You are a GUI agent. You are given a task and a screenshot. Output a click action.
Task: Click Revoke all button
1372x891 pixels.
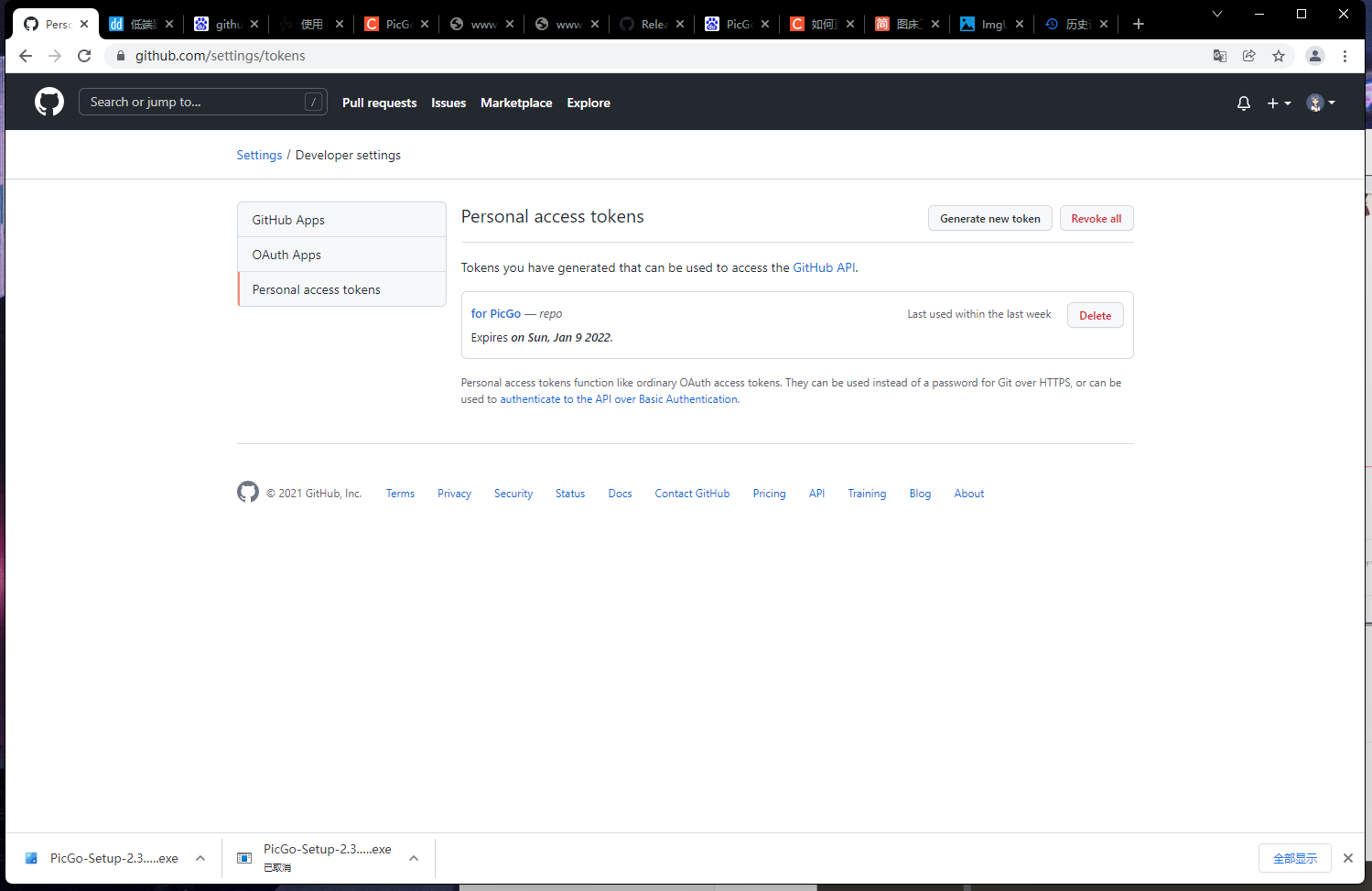coord(1097,218)
